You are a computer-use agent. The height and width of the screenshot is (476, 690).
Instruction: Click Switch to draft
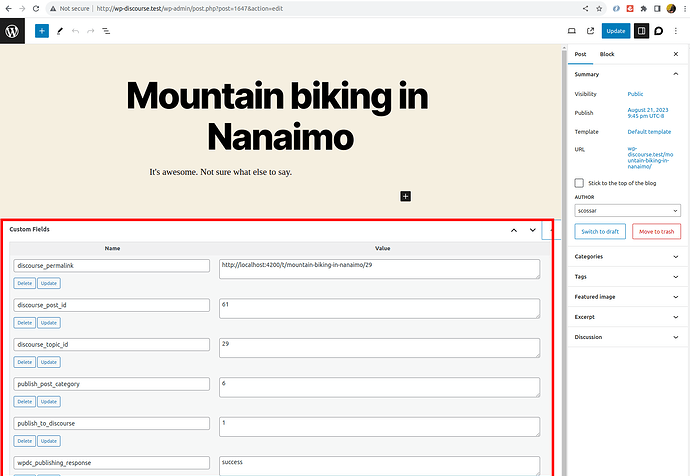[600, 231]
